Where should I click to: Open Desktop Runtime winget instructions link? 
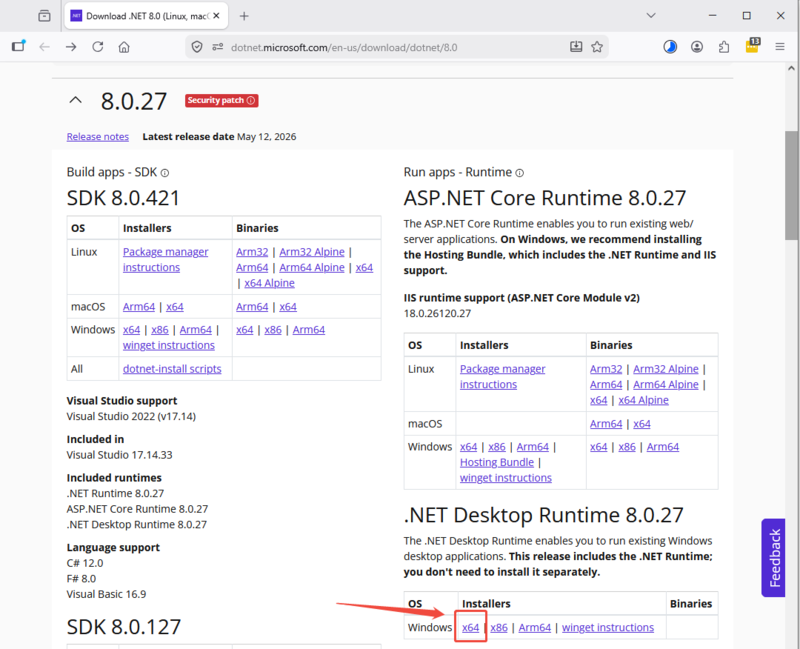(608, 628)
